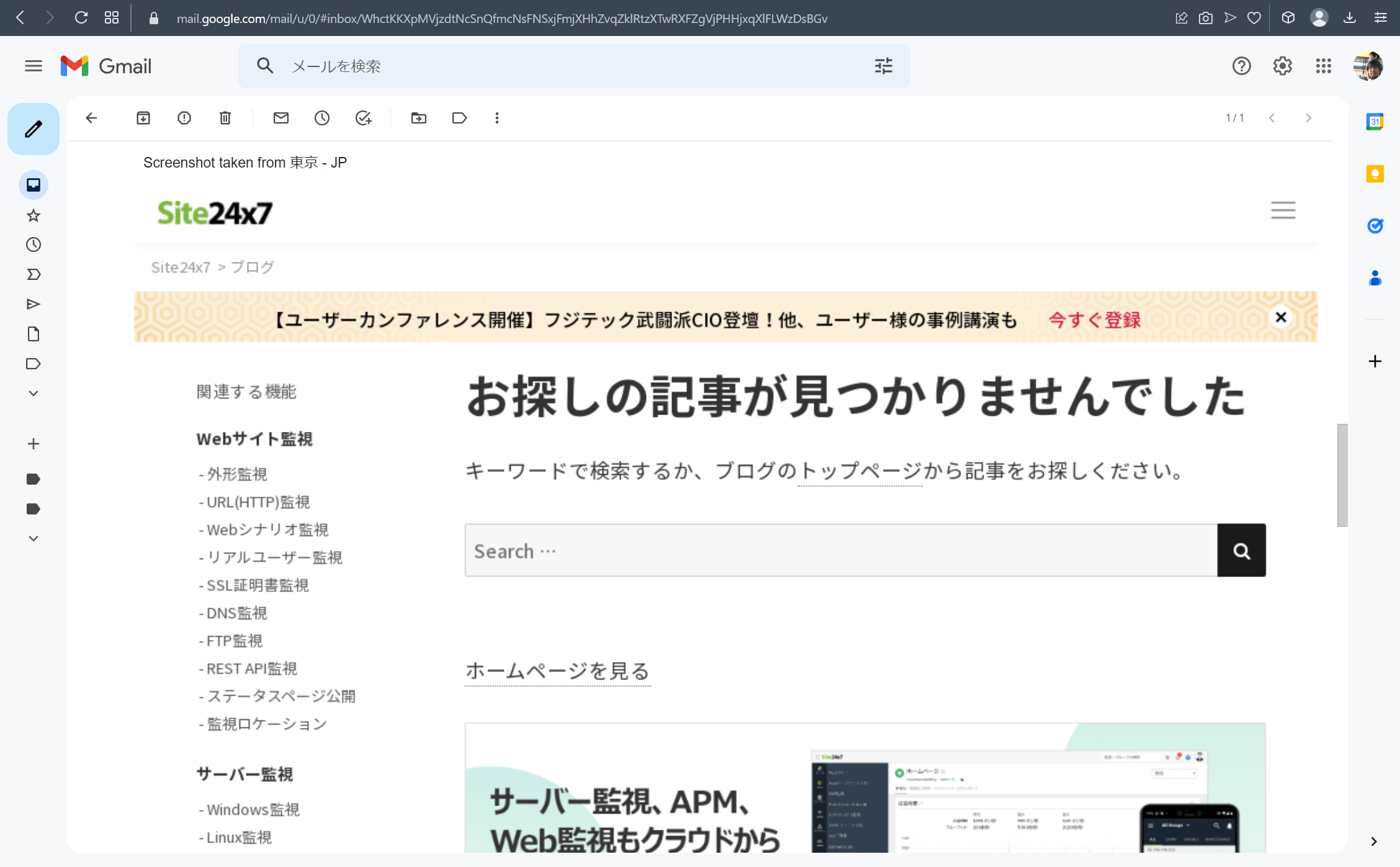Image resolution: width=1400 pixels, height=867 pixels.
Task: Go to newer email arrow
Action: click(1272, 118)
